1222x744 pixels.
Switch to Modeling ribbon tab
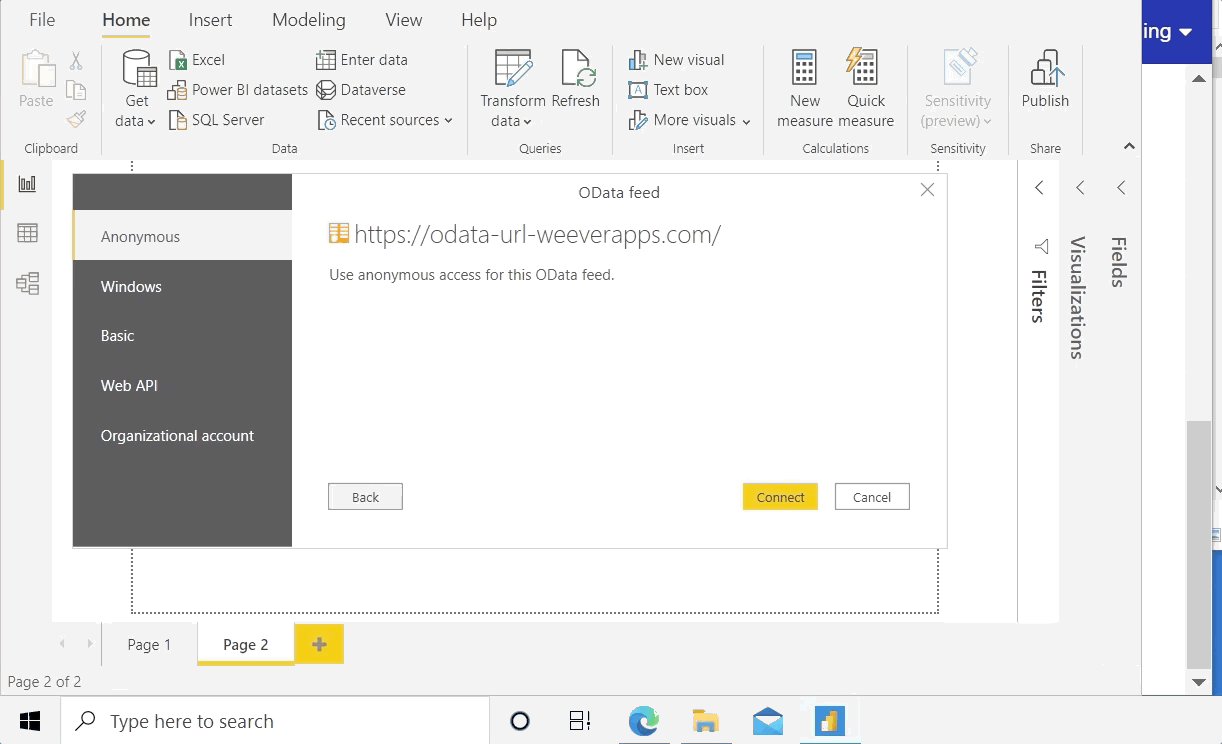(x=309, y=20)
